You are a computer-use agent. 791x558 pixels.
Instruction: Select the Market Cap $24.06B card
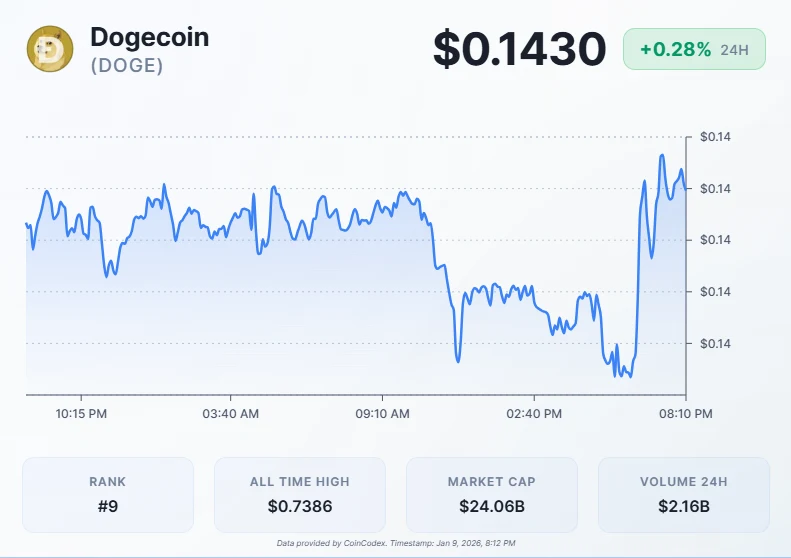click(x=492, y=494)
